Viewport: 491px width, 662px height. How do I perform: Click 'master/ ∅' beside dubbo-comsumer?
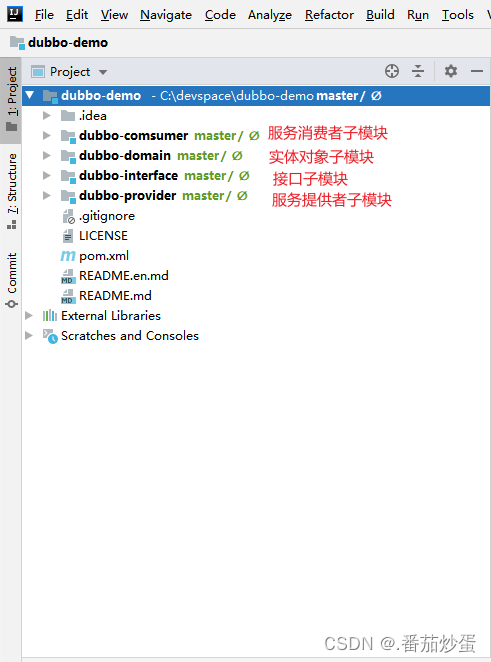(226, 136)
